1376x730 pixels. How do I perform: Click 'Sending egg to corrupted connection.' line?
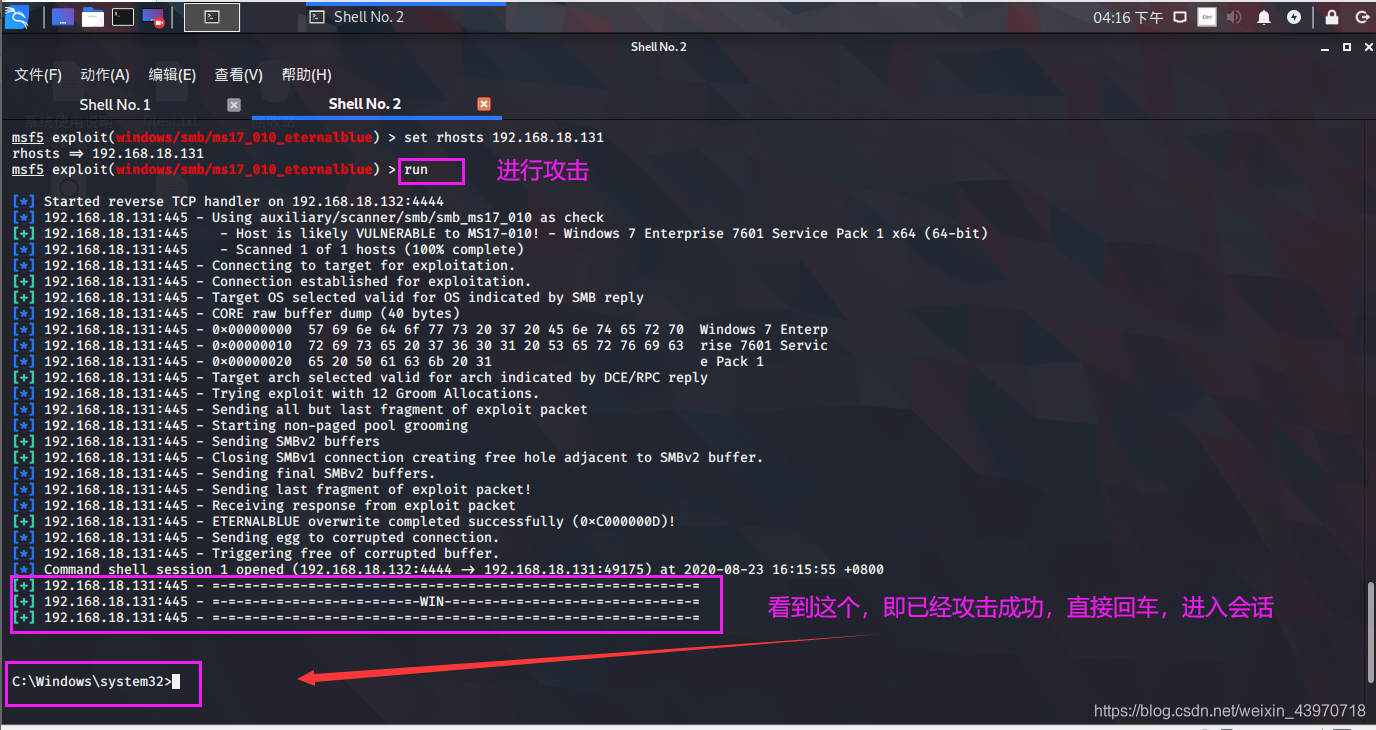tap(356, 537)
